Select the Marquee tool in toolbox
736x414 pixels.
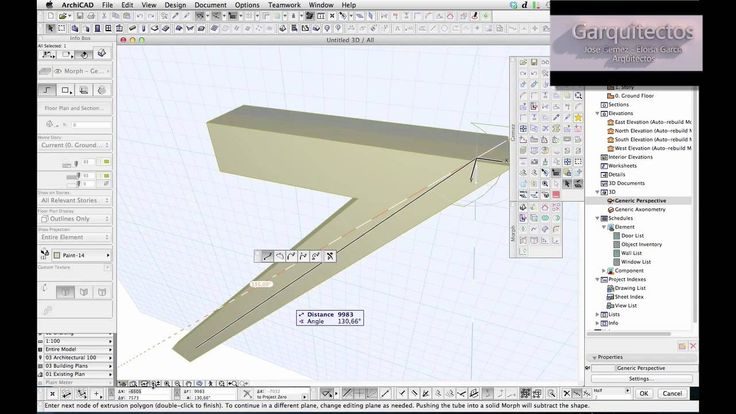tap(61, 28)
